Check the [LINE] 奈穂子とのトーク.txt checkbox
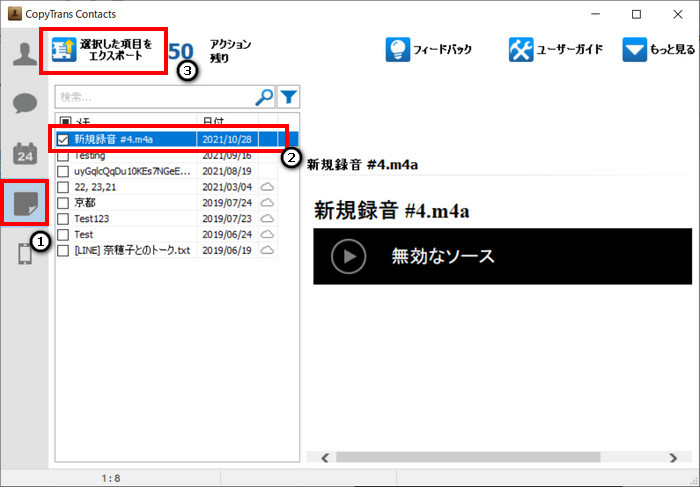 (63, 250)
